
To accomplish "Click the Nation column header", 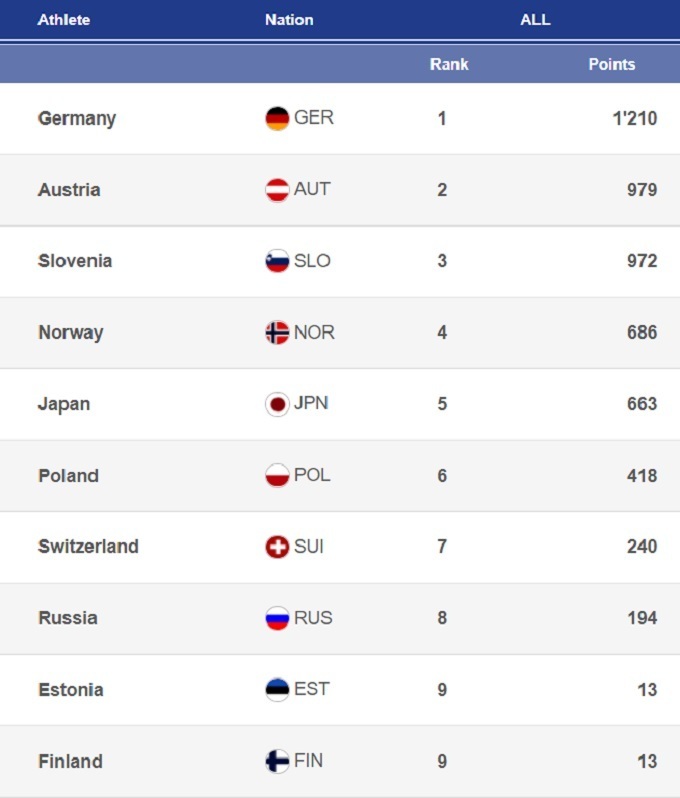I will [289, 19].
